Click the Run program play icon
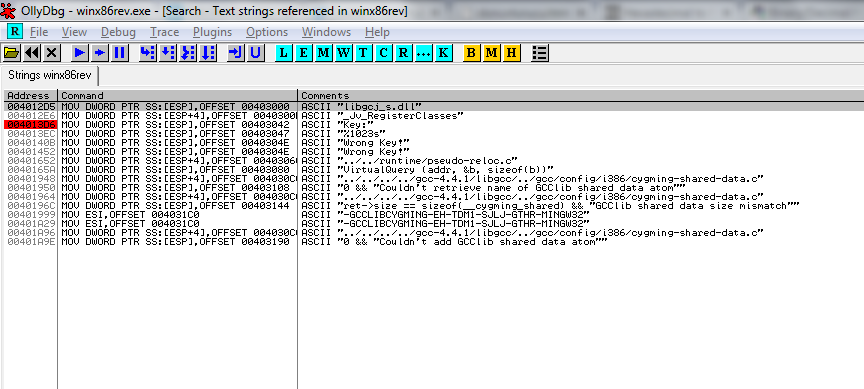The width and height of the screenshot is (864, 389). pyautogui.click(x=80, y=52)
